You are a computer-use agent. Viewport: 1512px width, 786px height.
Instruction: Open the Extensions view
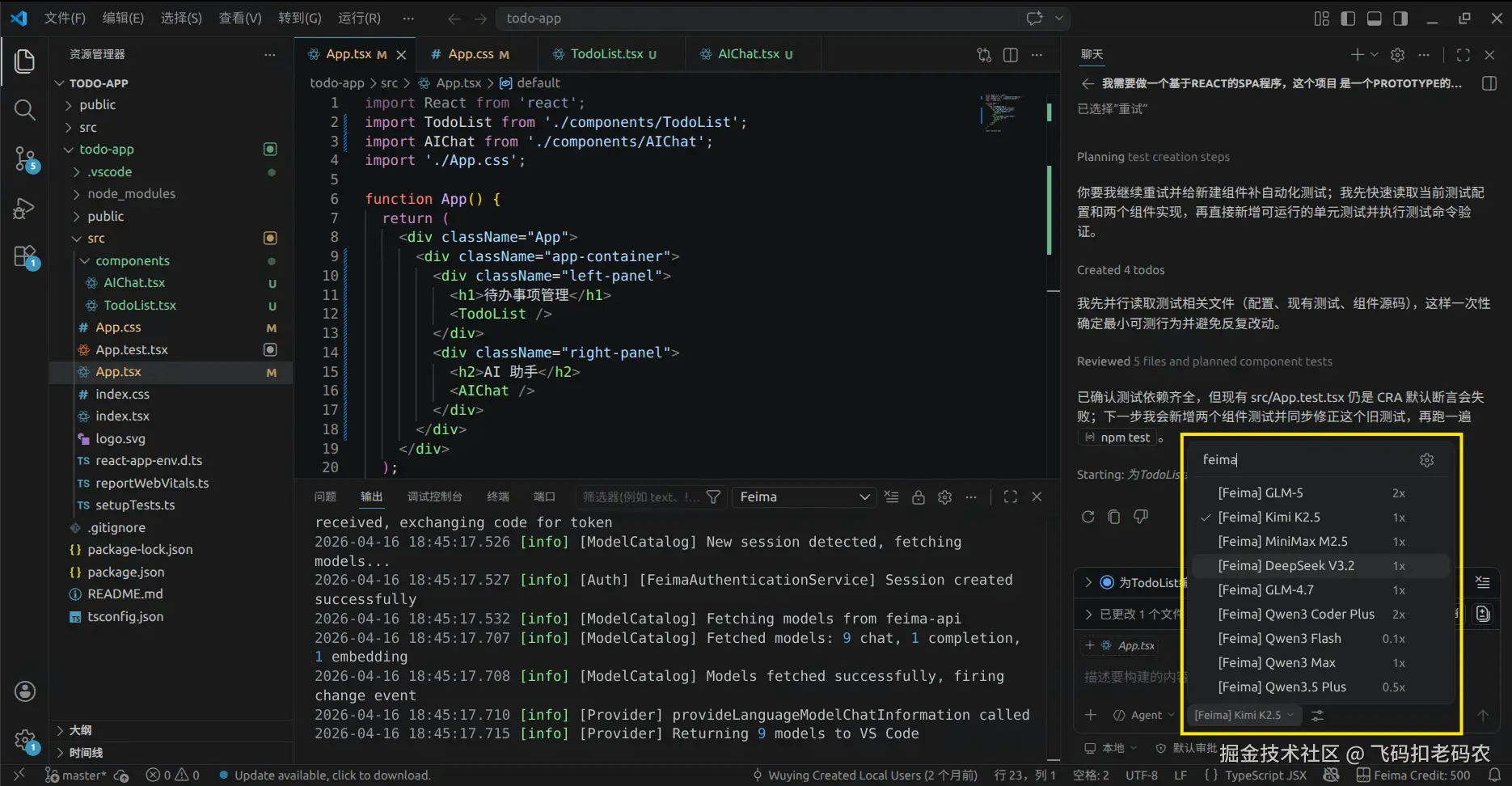pyautogui.click(x=25, y=257)
